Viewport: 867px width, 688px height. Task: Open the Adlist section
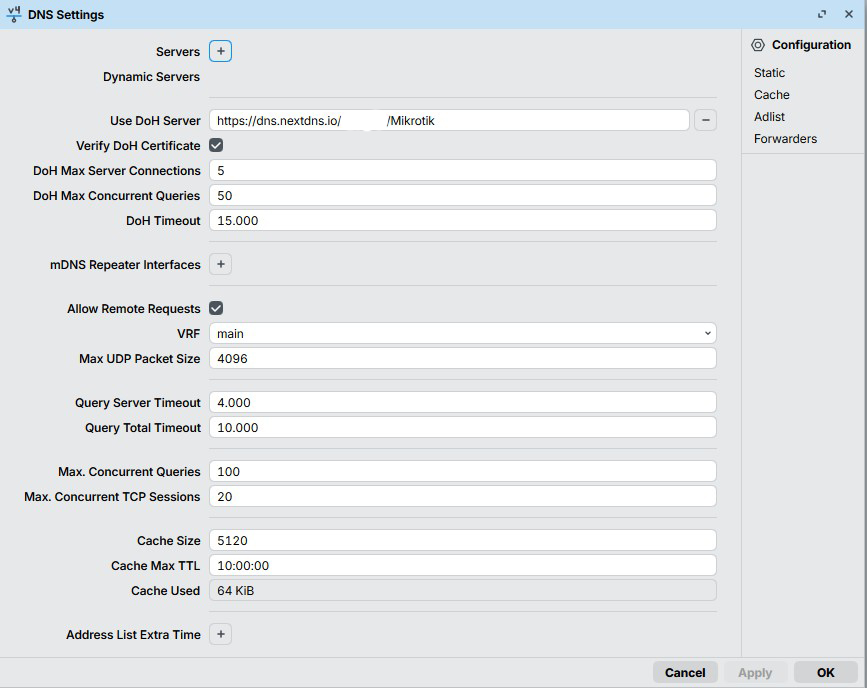[x=769, y=117]
